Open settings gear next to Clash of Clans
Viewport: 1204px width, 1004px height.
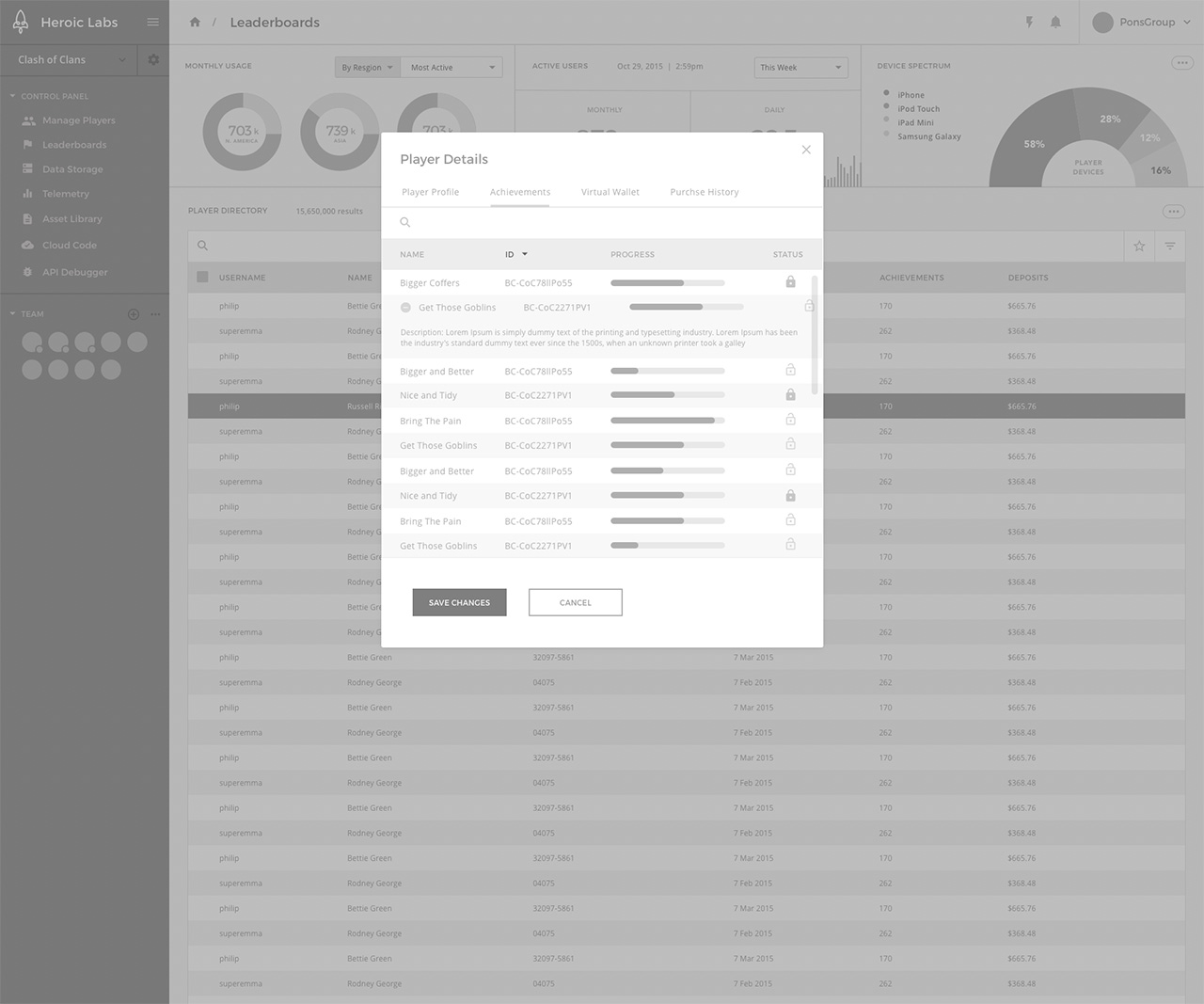pos(153,59)
